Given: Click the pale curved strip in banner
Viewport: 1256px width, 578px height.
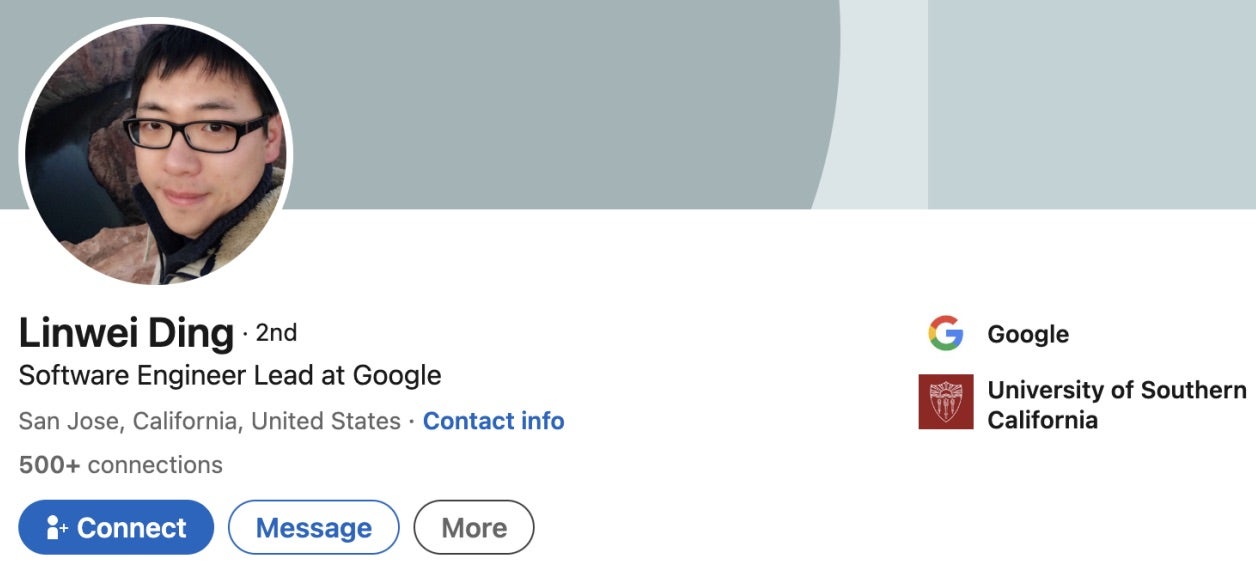Looking at the screenshot, I should click(x=880, y=100).
